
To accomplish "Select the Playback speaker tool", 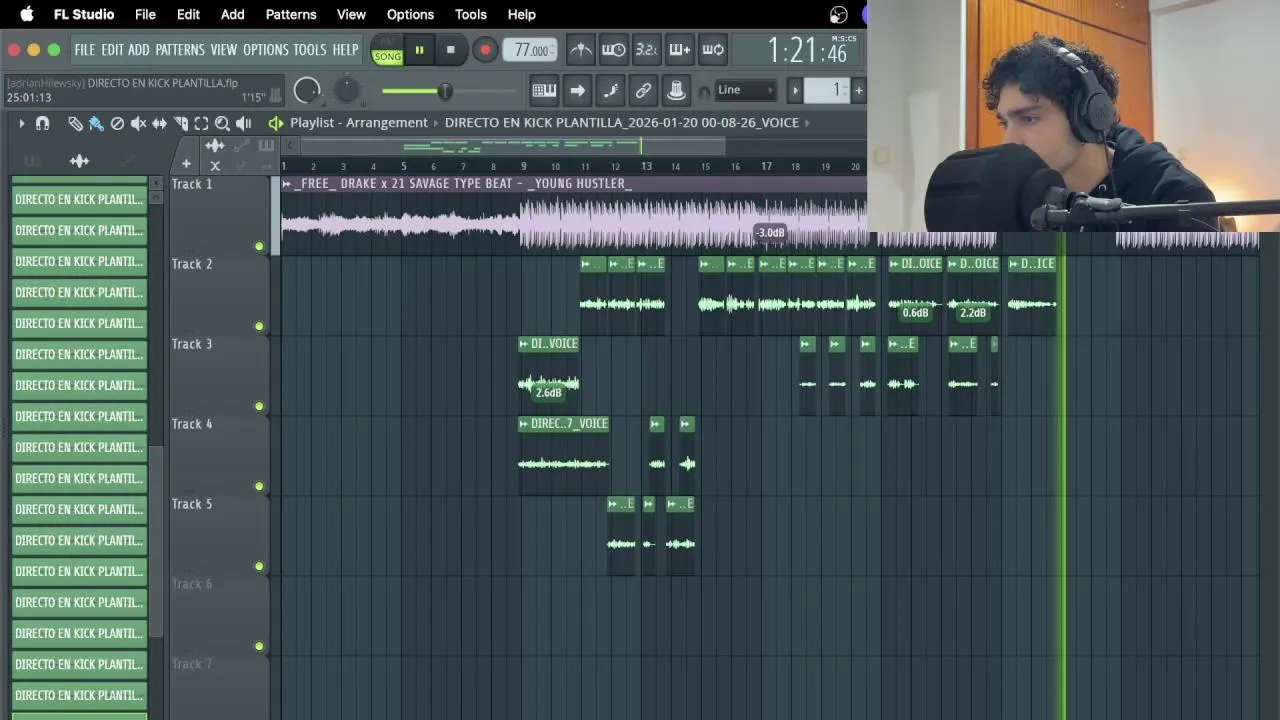I will click(243, 123).
